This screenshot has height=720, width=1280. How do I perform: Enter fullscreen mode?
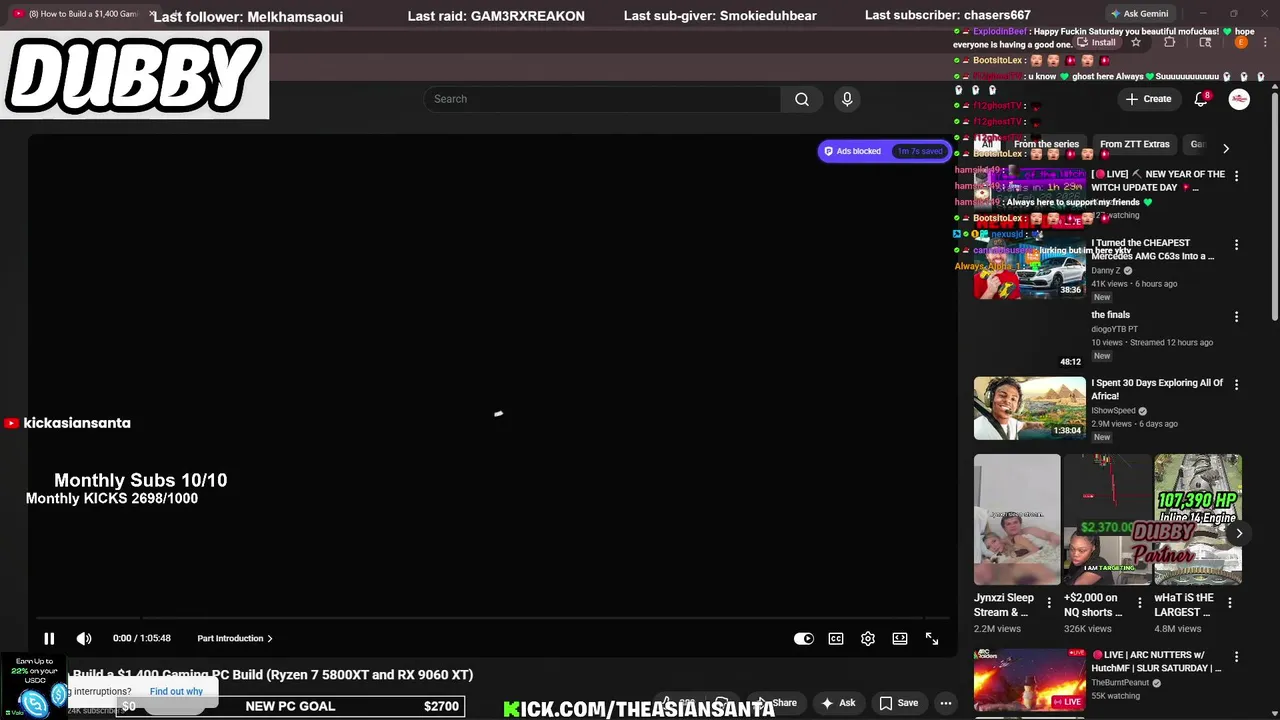932,638
